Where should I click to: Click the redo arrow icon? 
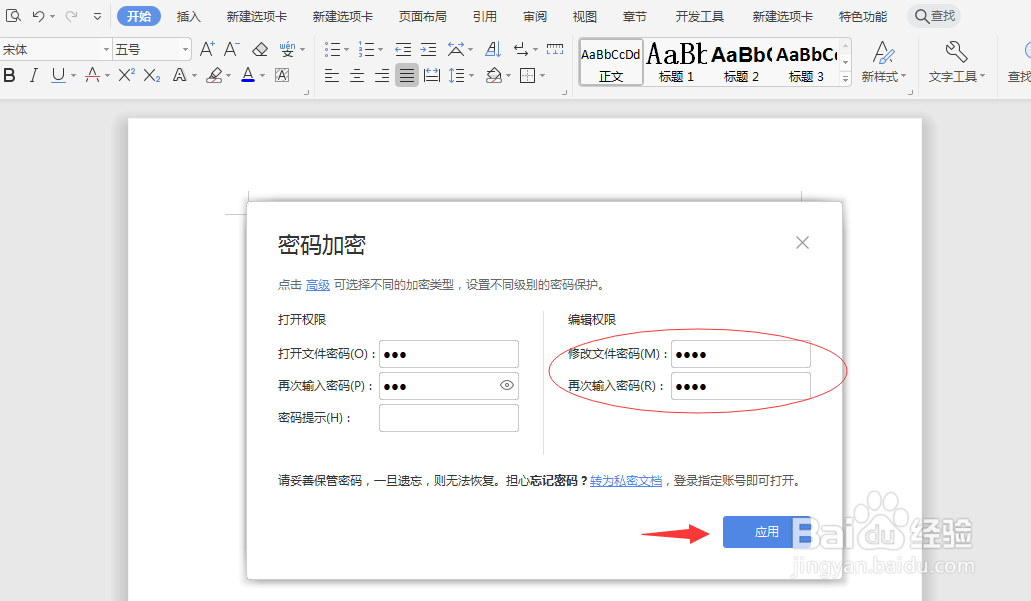[x=71, y=16]
